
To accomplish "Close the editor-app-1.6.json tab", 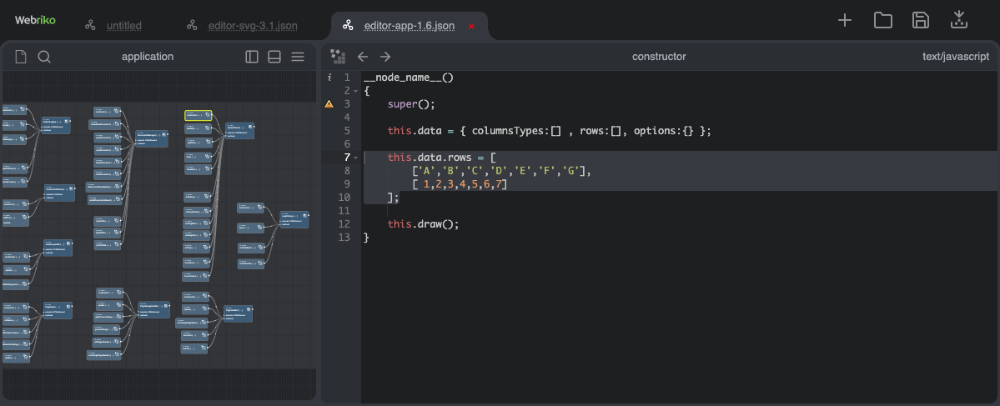I will click(x=472, y=25).
